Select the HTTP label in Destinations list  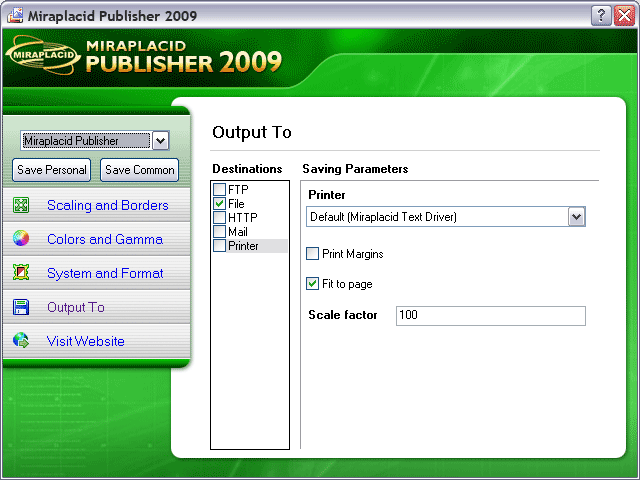[243, 218]
